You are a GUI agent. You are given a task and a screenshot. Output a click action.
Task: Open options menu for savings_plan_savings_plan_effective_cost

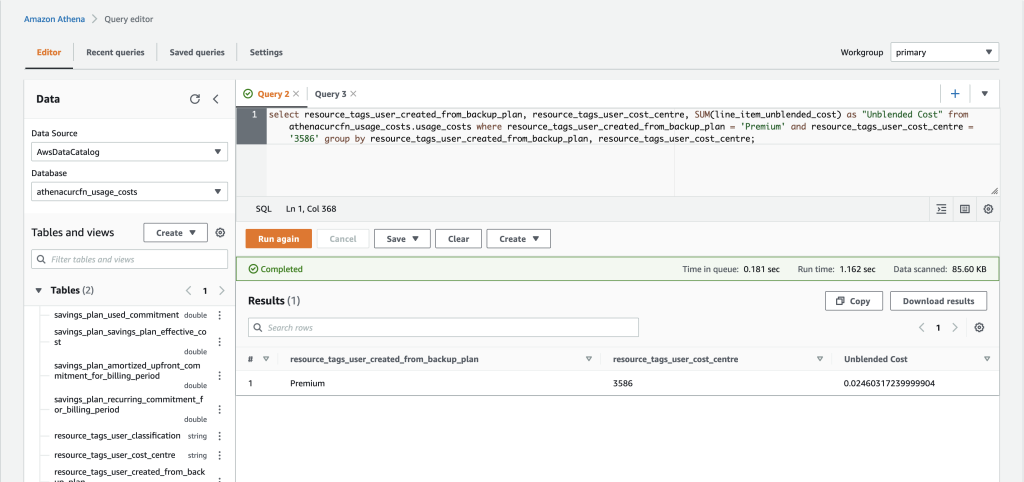(219, 342)
